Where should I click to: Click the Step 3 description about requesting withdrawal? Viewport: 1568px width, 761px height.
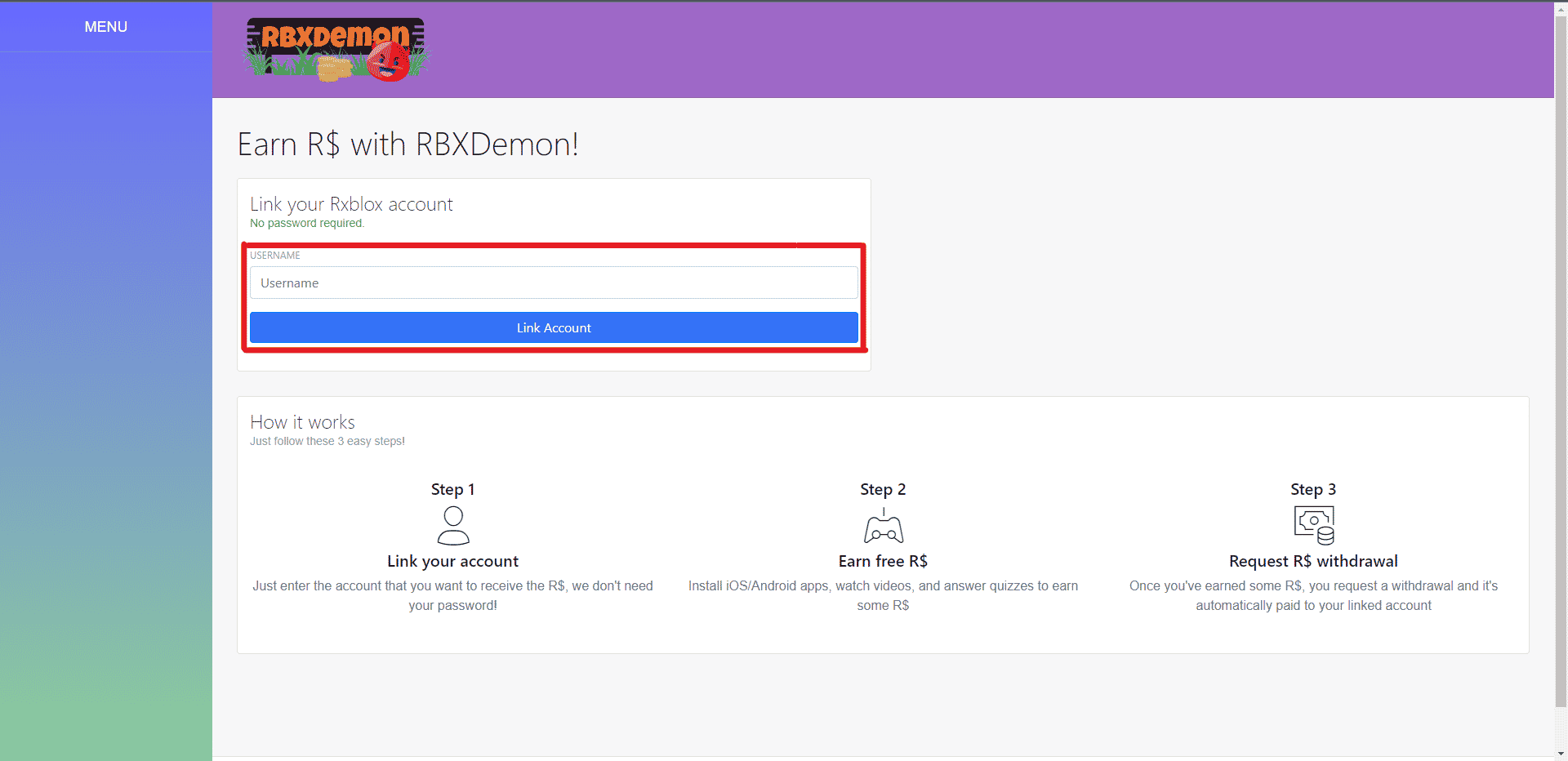[1313, 595]
